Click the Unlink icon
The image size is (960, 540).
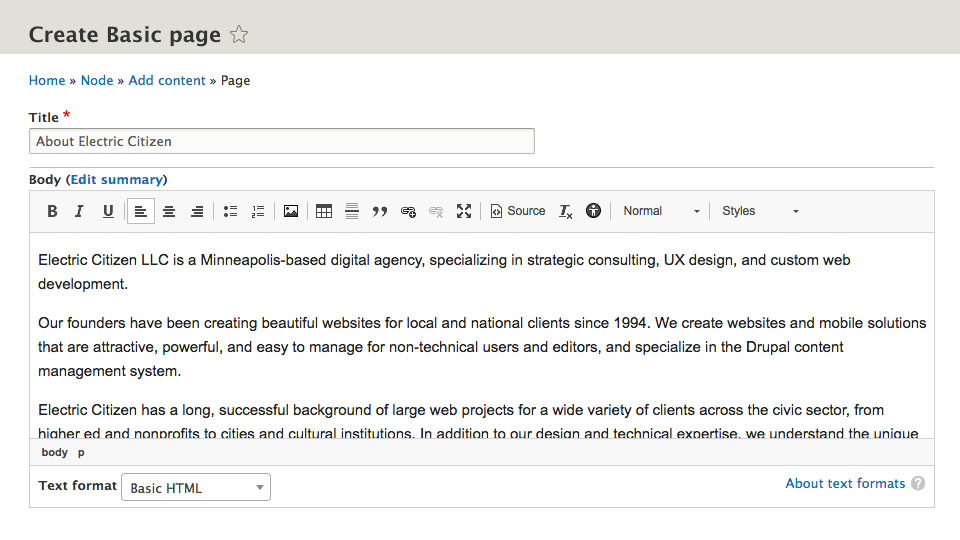(x=436, y=211)
